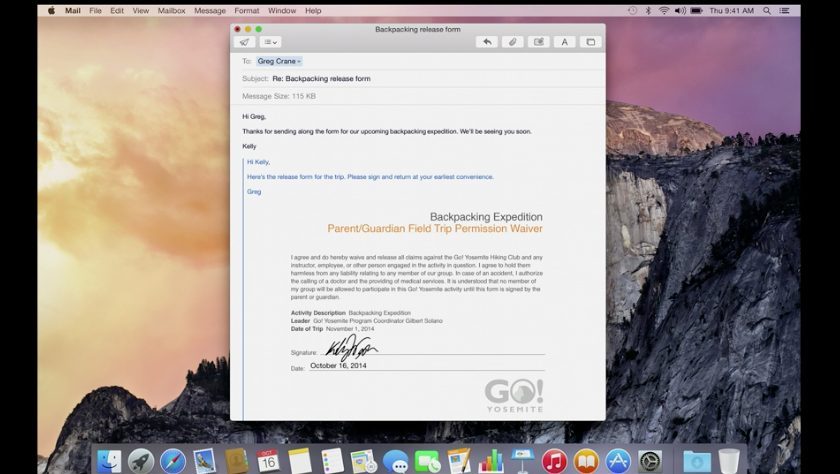Toggle the Wi-Fi status menu
The height and width of the screenshot is (474, 840).
tap(664, 10)
